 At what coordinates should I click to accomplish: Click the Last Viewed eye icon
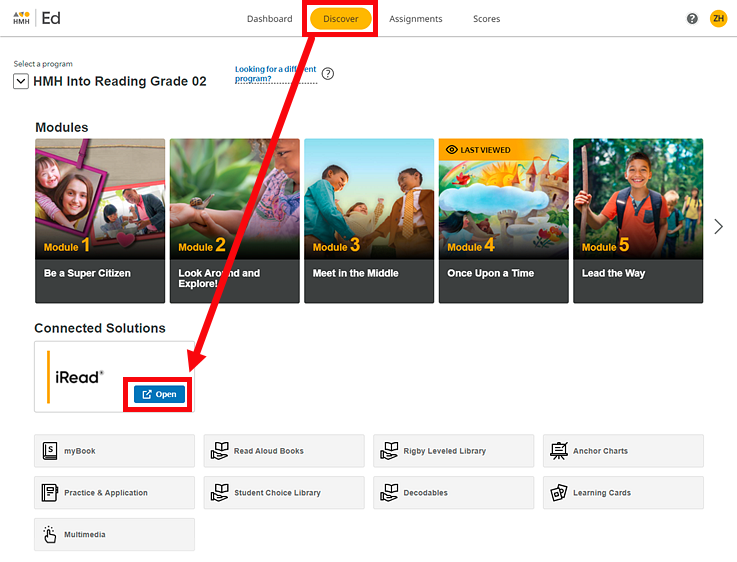pos(452,150)
